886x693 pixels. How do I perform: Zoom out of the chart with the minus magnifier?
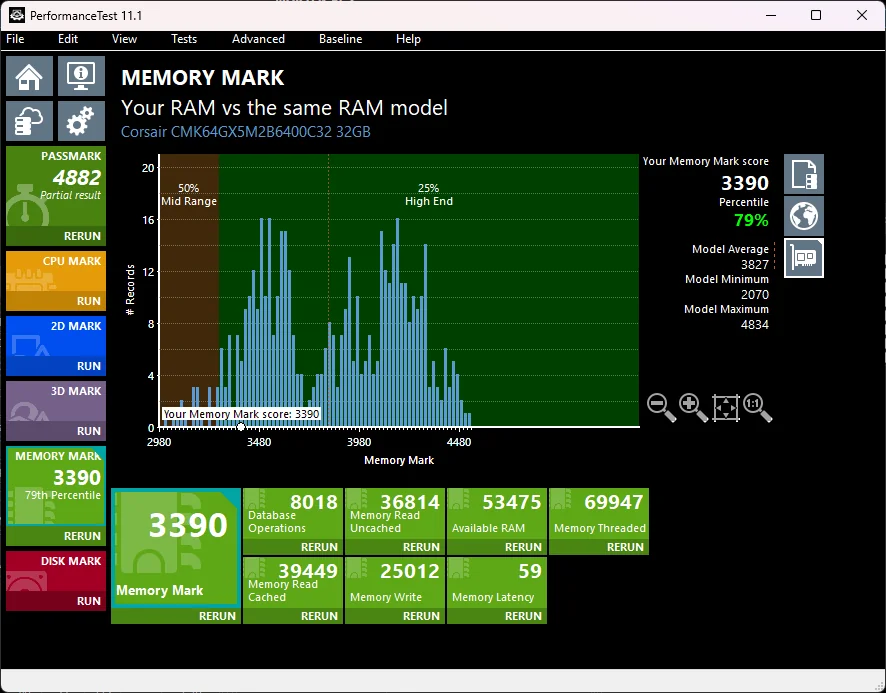[661, 408]
